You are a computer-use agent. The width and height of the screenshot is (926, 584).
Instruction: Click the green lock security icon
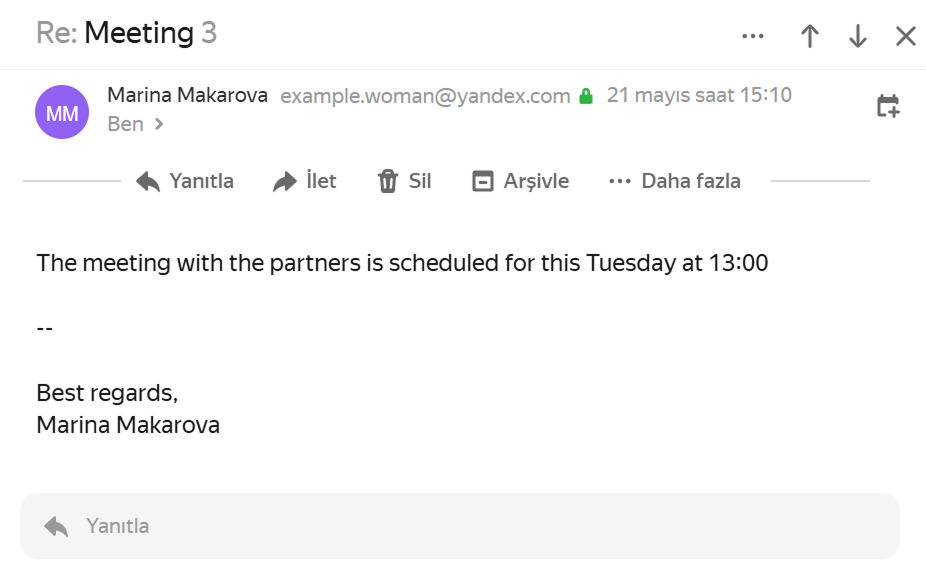(x=586, y=96)
